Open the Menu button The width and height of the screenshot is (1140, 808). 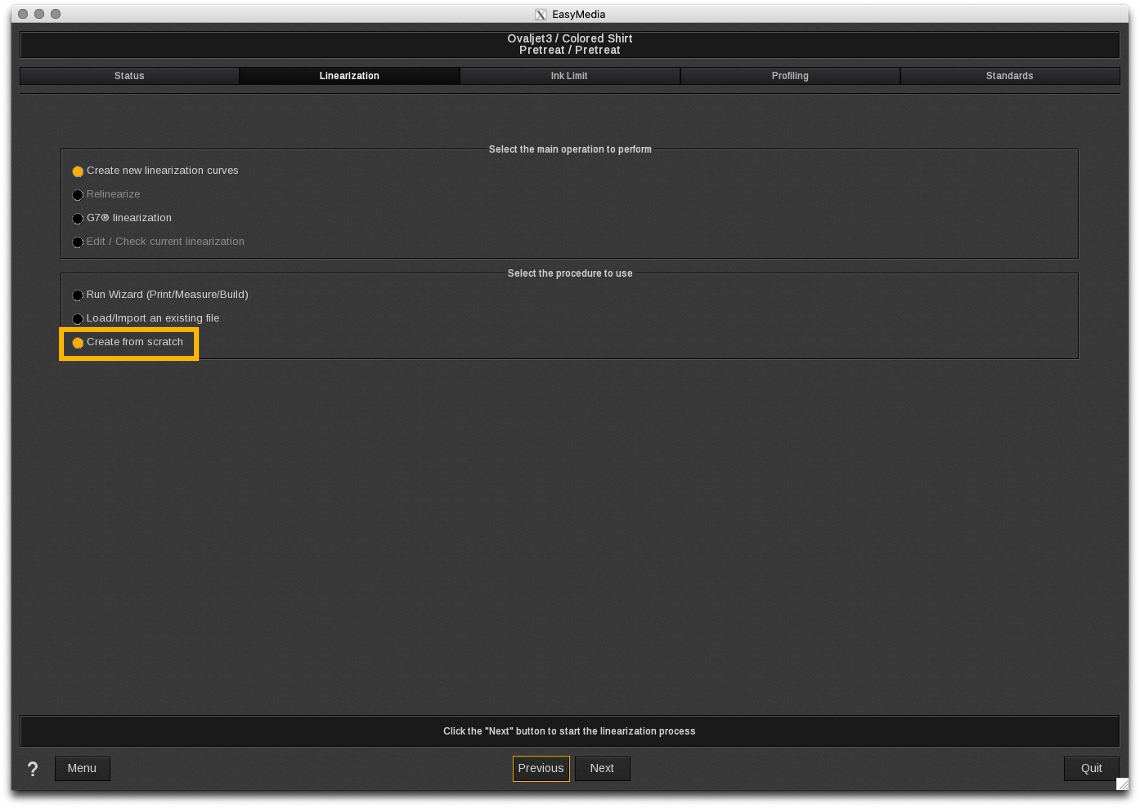[x=82, y=768]
